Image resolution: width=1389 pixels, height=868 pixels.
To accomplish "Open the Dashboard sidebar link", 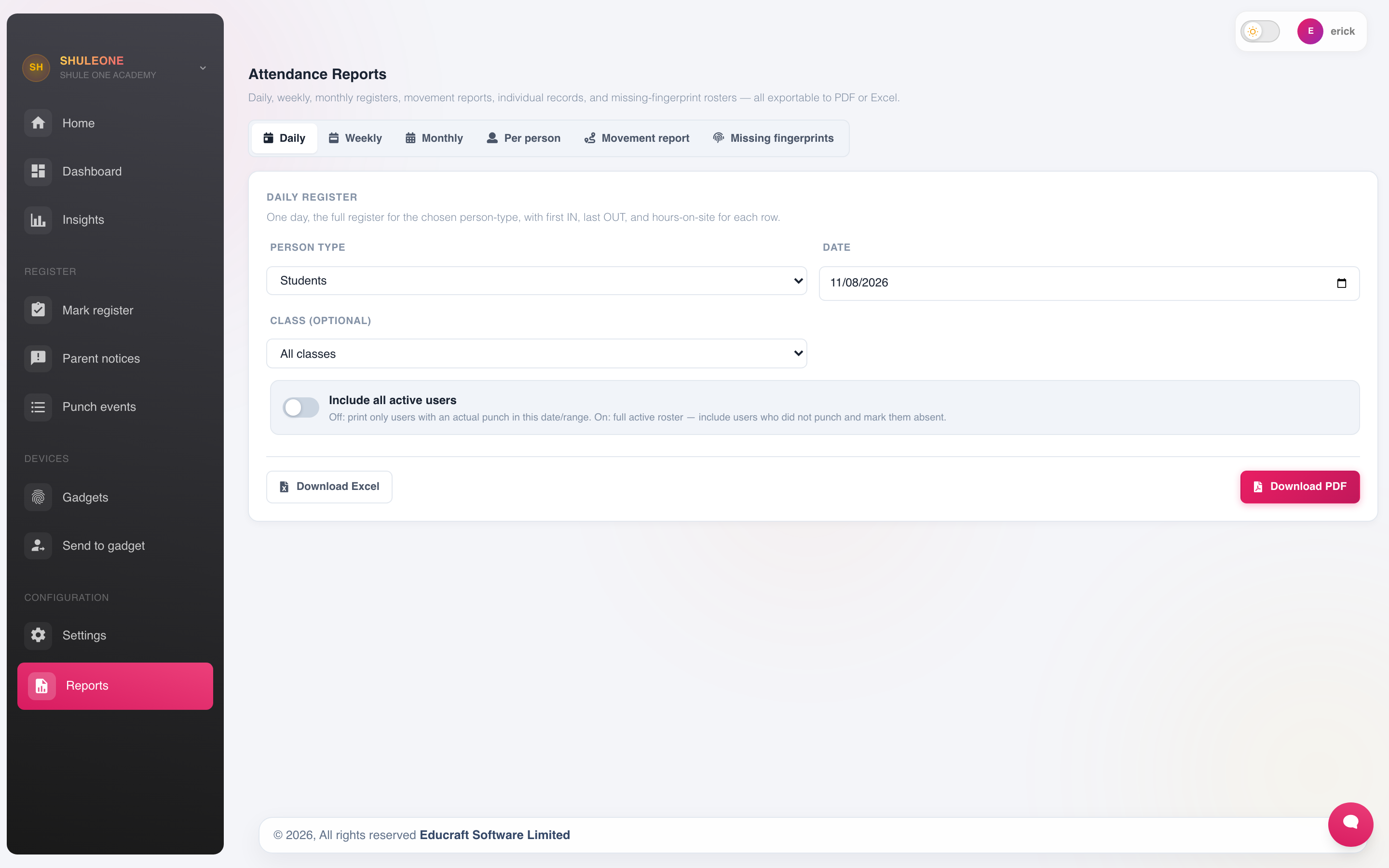I will pyautogui.click(x=115, y=171).
